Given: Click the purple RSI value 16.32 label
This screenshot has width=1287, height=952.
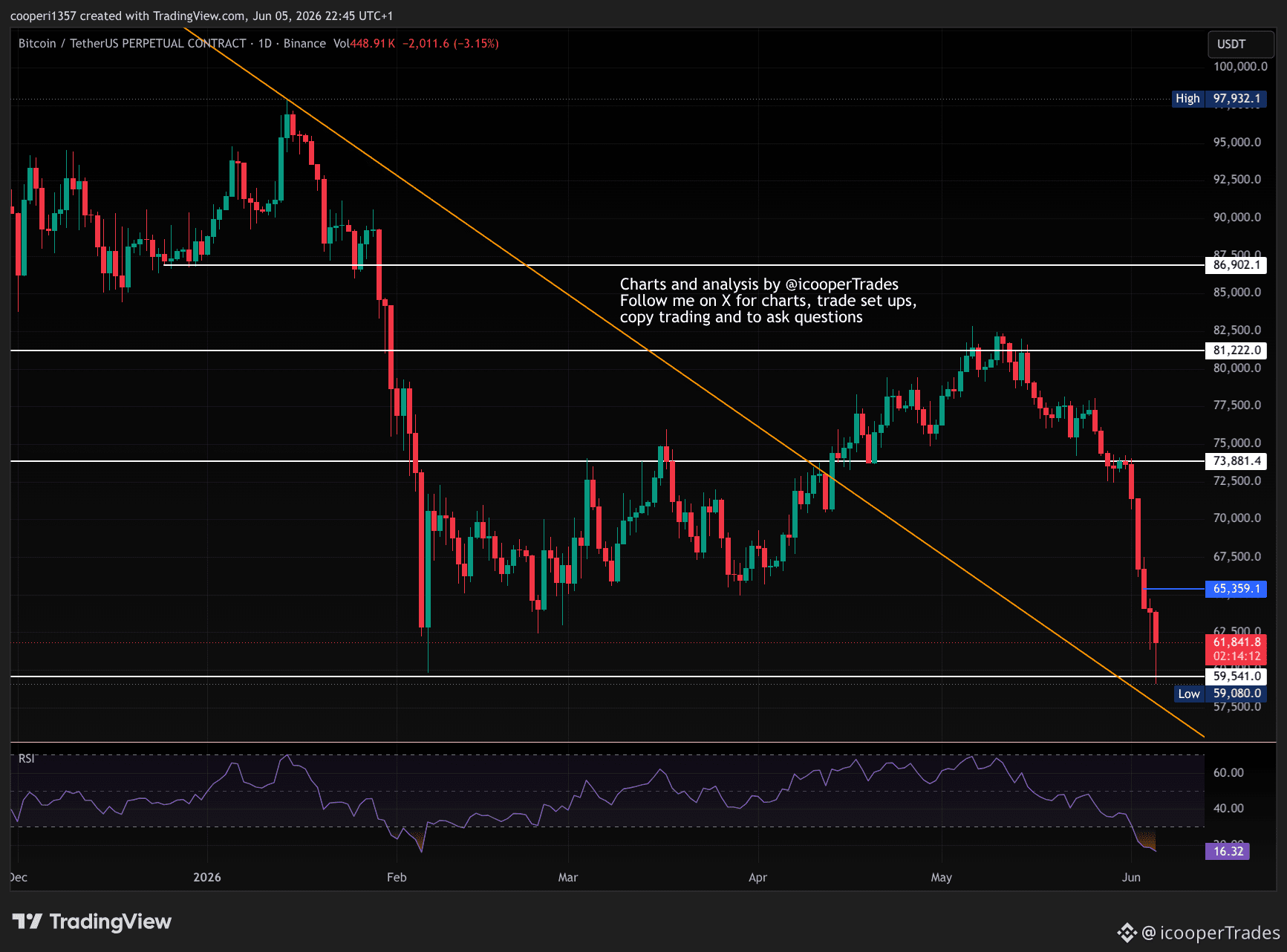Looking at the screenshot, I should [1228, 851].
